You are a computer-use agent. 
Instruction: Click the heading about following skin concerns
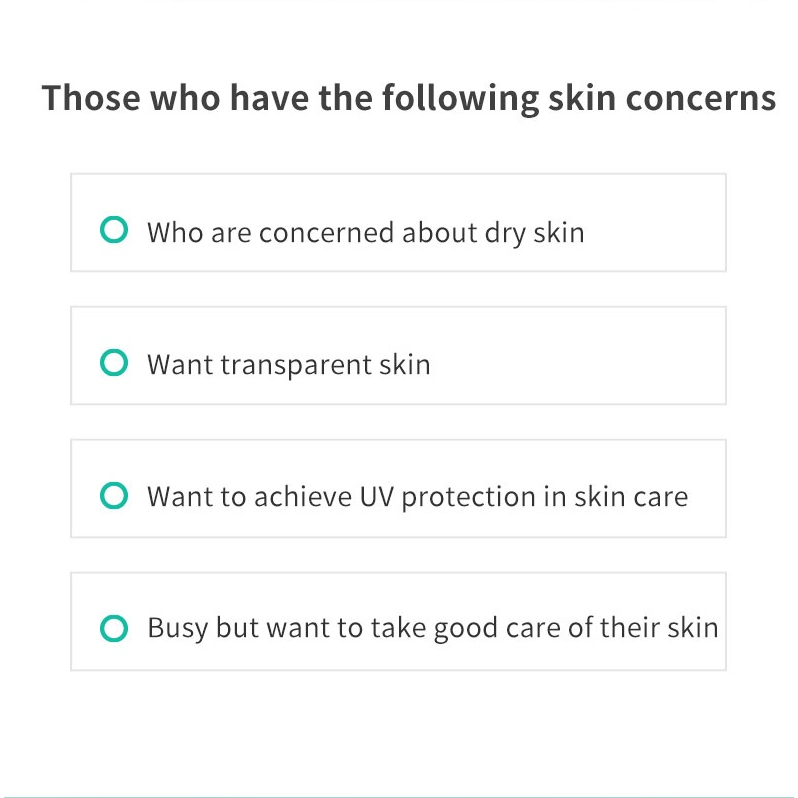pos(409,98)
